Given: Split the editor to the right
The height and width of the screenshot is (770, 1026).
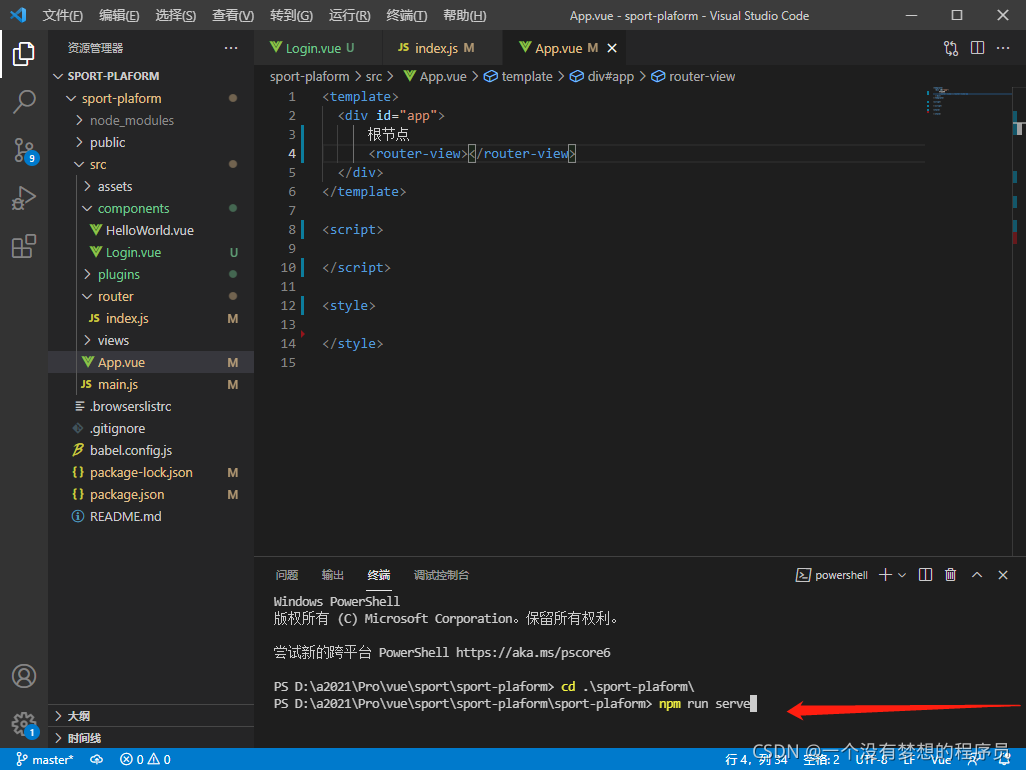Looking at the screenshot, I should click(977, 48).
